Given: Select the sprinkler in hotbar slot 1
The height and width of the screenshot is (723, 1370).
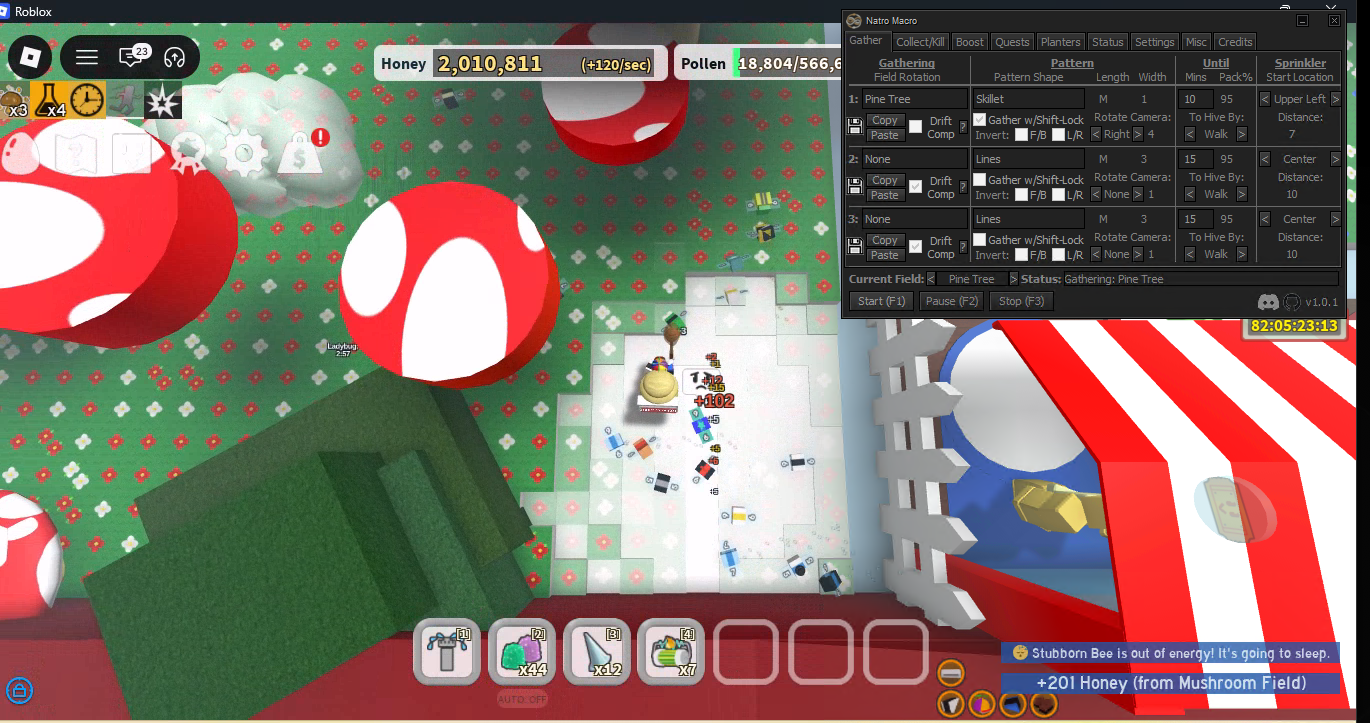Looking at the screenshot, I should (446, 651).
